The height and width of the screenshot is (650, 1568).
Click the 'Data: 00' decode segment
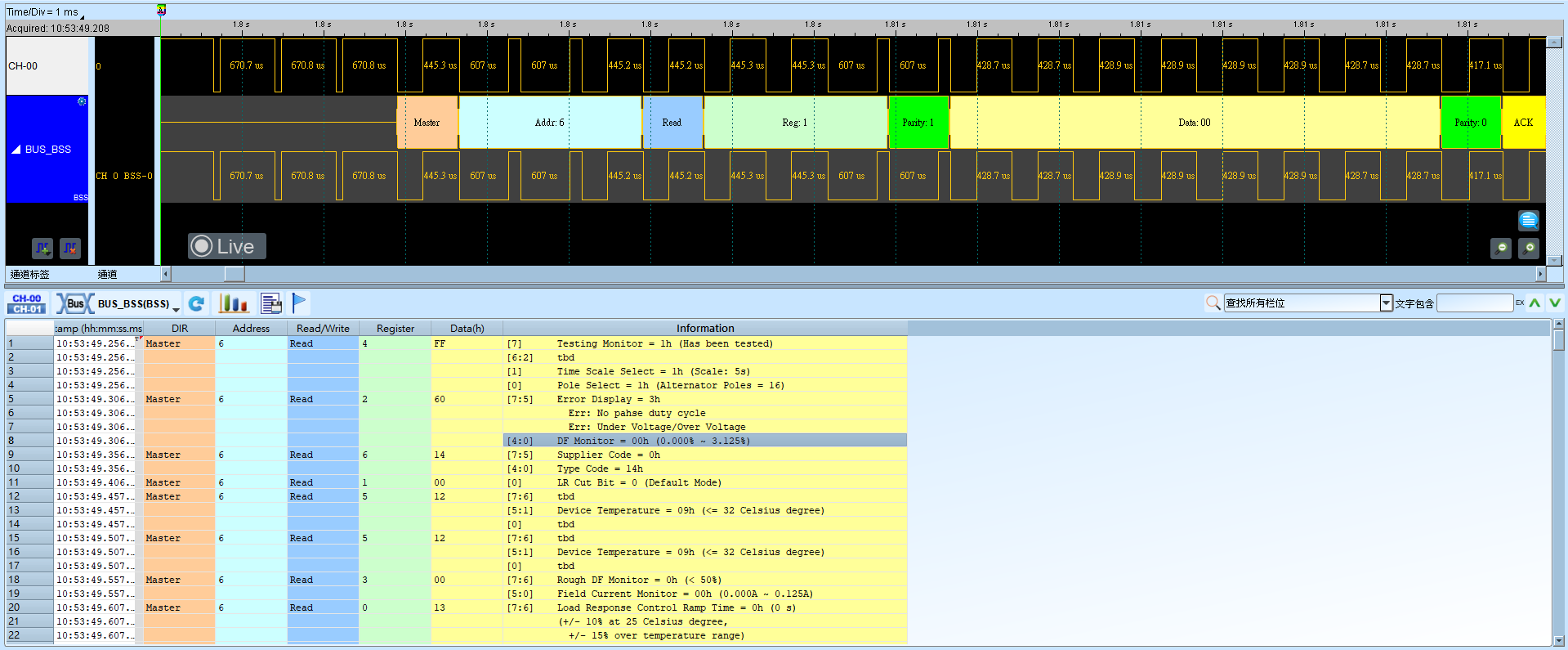(1195, 123)
